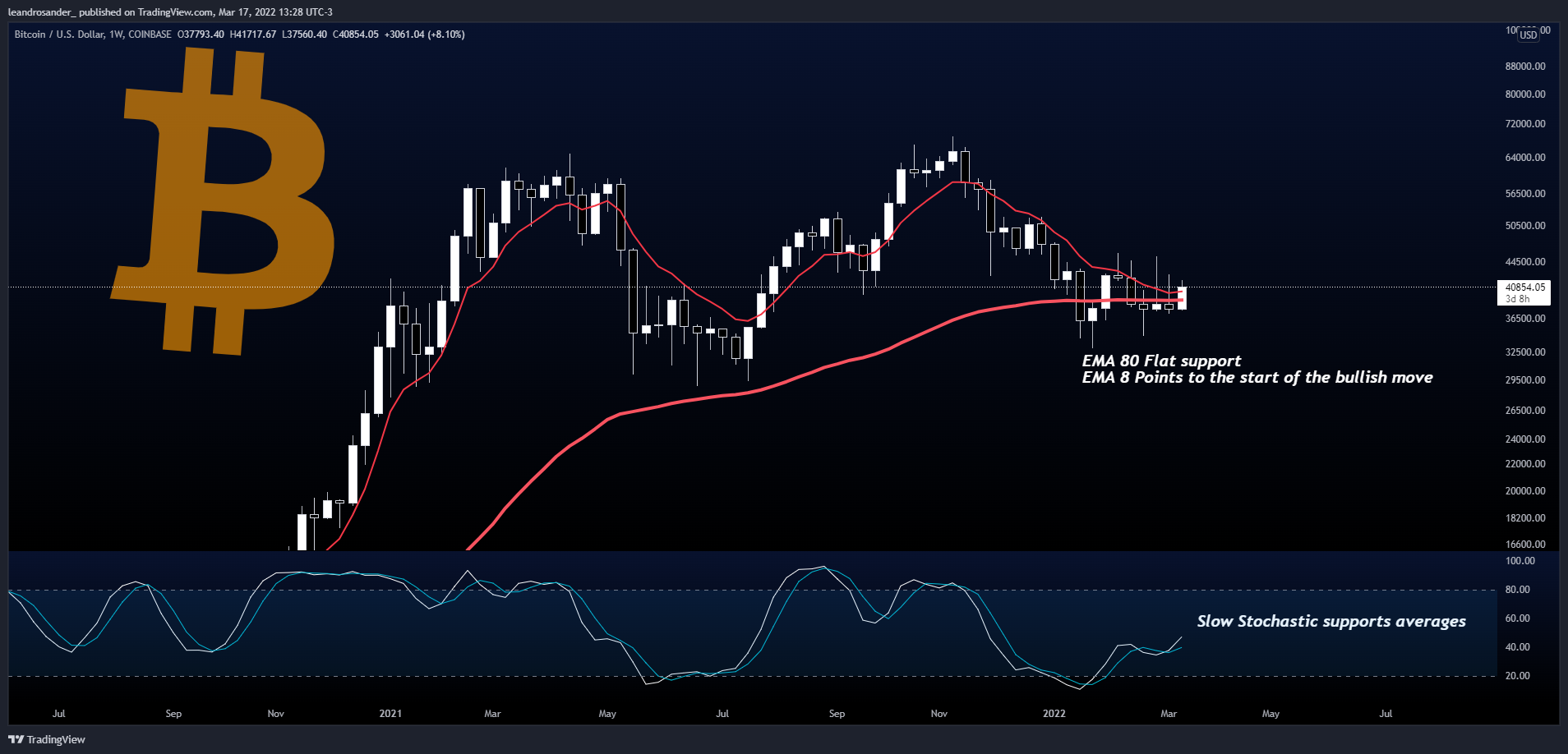Click the close value C40854.05
Viewport: 1568px width, 754px height.
[356, 34]
